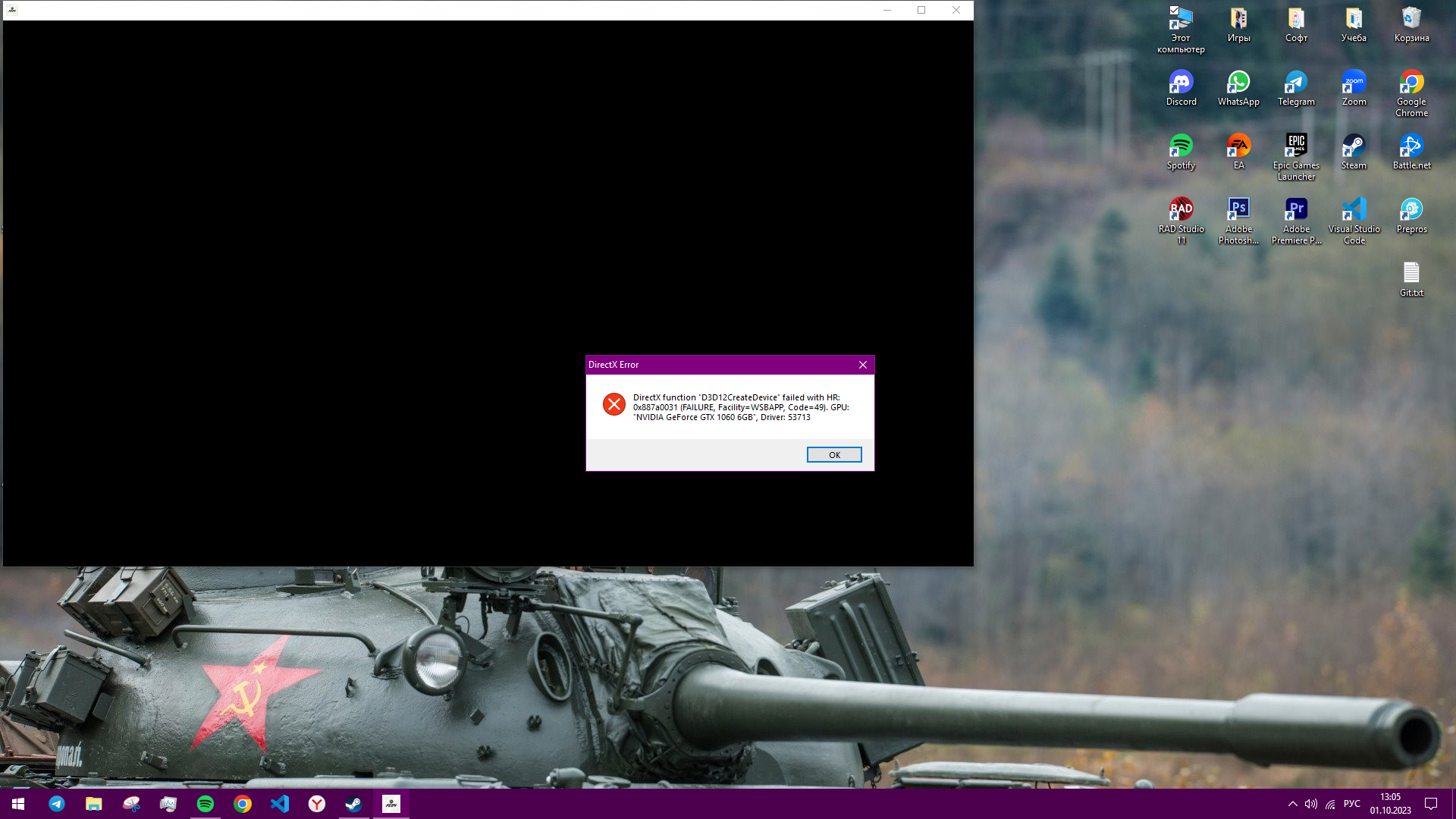Select the Этот компьютер icon checkbox
This screenshot has height=819, width=1456.
coord(1174,11)
